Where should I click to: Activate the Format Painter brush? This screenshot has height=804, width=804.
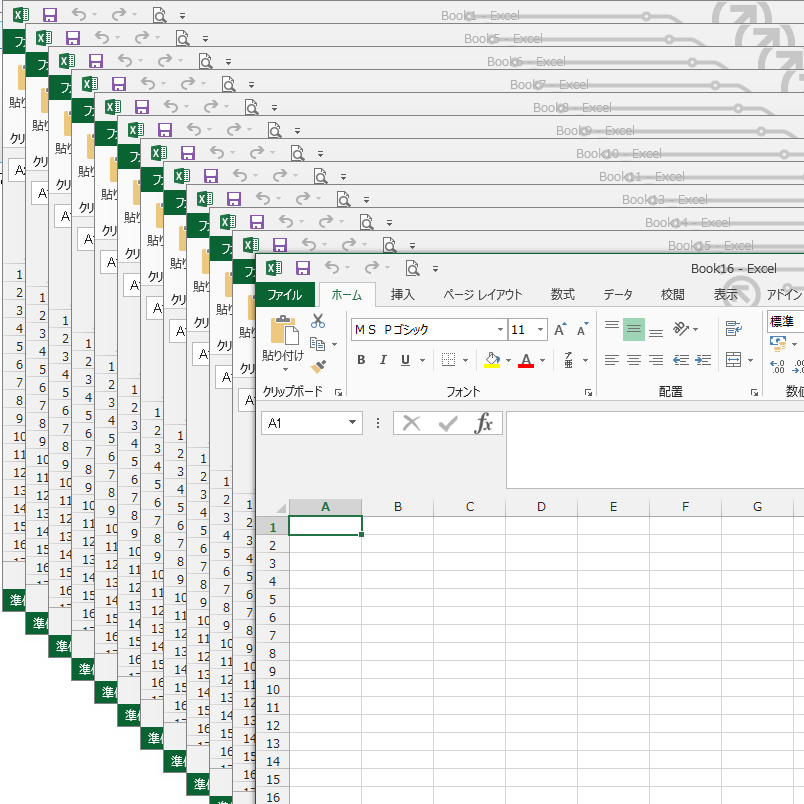tap(318, 366)
